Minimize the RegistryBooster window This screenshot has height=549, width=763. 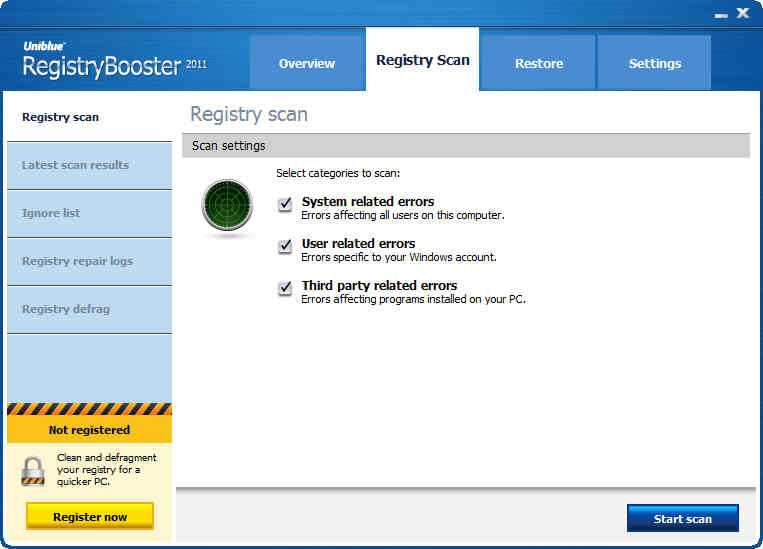721,15
